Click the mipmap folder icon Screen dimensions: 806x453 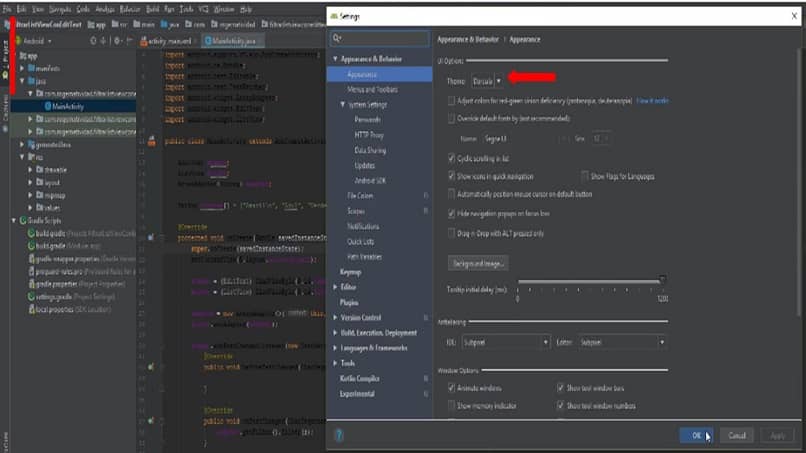click(40, 195)
